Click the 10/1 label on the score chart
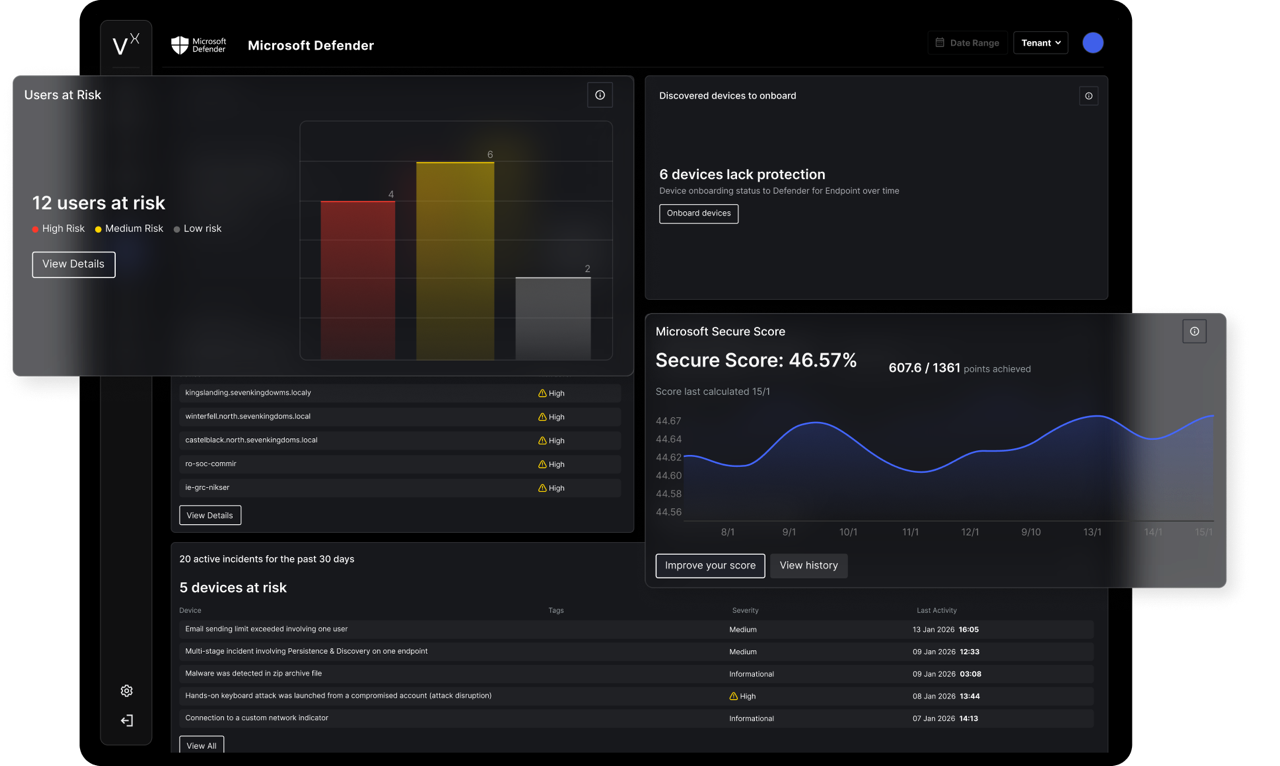 click(x=848, y=532)
